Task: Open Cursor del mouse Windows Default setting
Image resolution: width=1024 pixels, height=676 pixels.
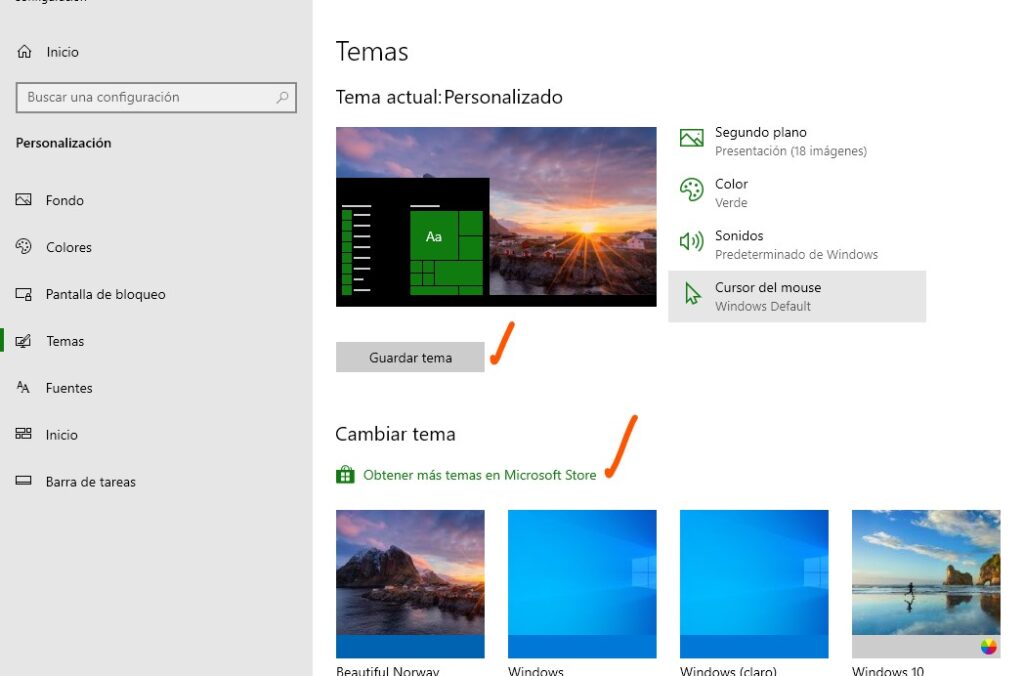Action: click(797, 297)
